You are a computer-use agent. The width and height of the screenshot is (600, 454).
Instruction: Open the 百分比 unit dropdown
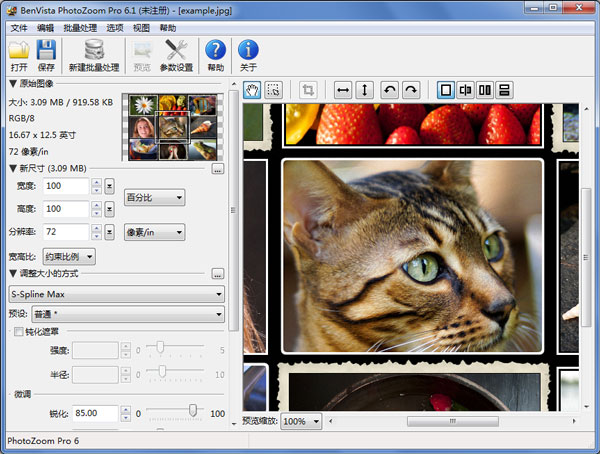tap(155, 198)
